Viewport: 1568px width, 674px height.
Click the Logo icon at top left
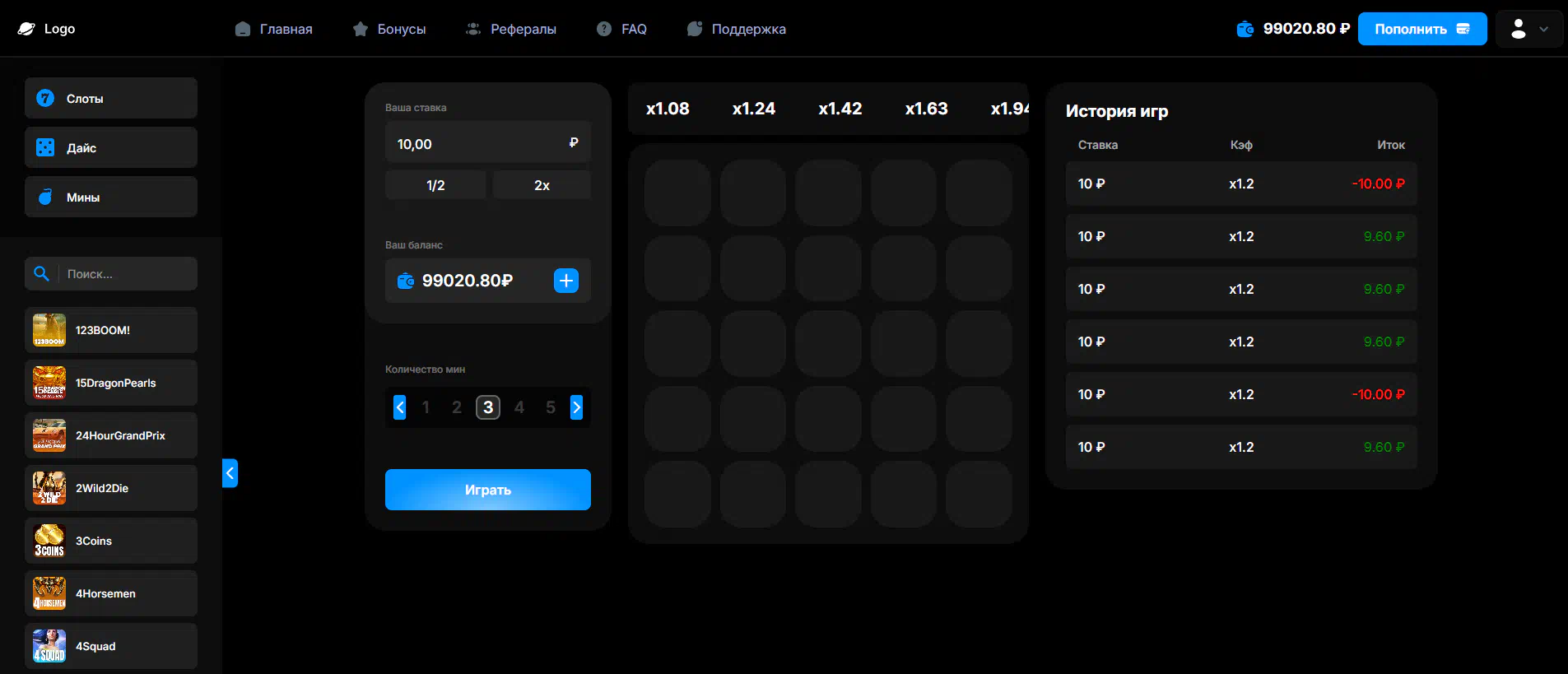(x=27, y=29)
